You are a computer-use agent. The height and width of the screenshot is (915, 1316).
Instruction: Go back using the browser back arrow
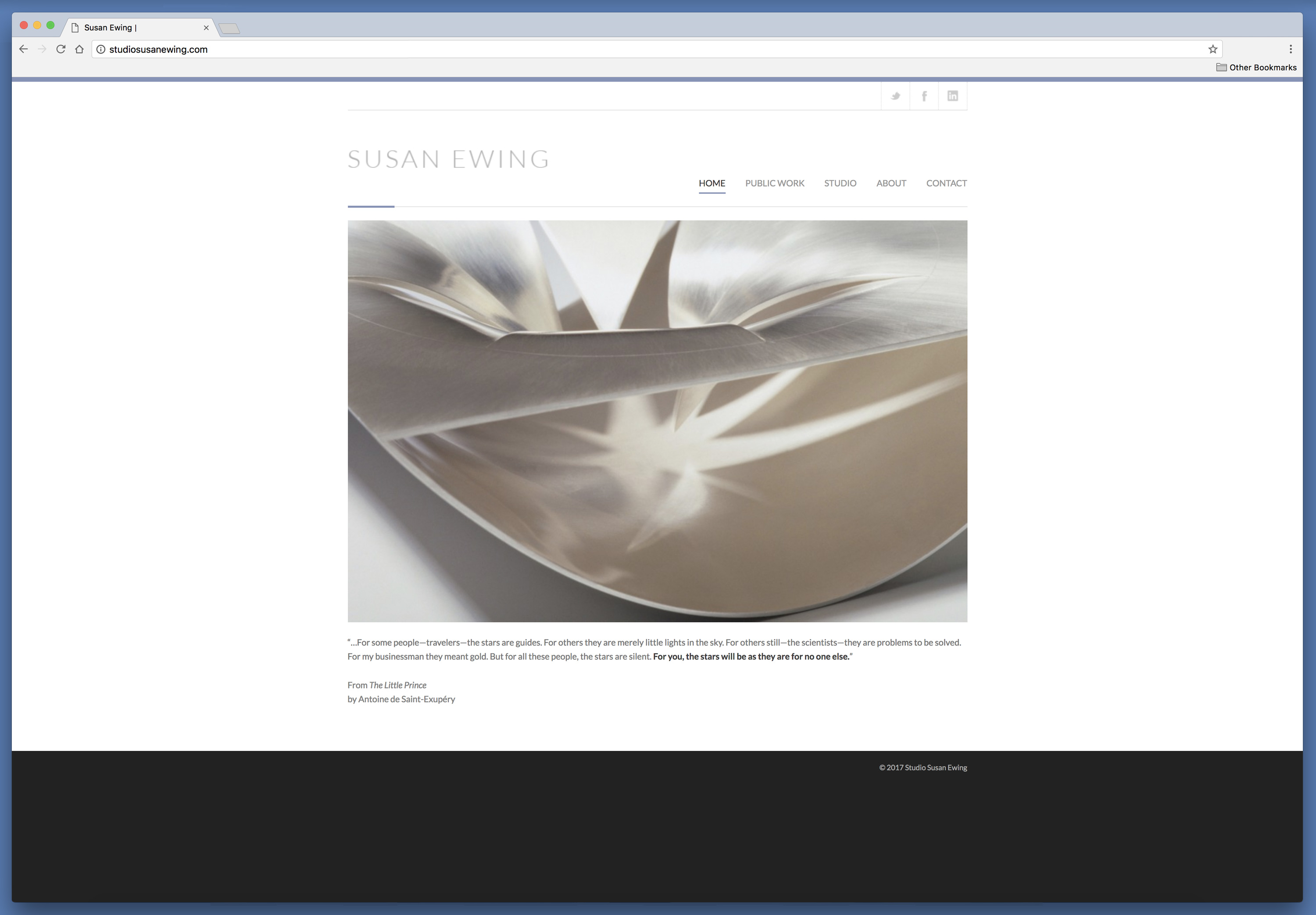coord(24,49)
